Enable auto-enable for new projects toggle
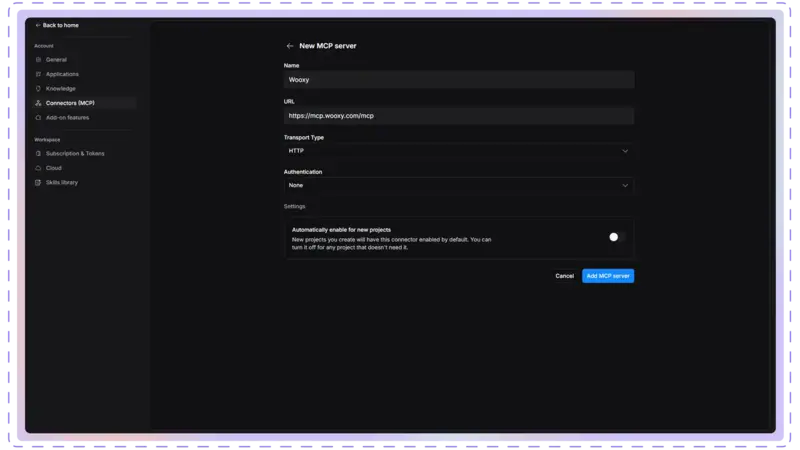Screen dimensions: 800x450 click(x=616, y=237)
